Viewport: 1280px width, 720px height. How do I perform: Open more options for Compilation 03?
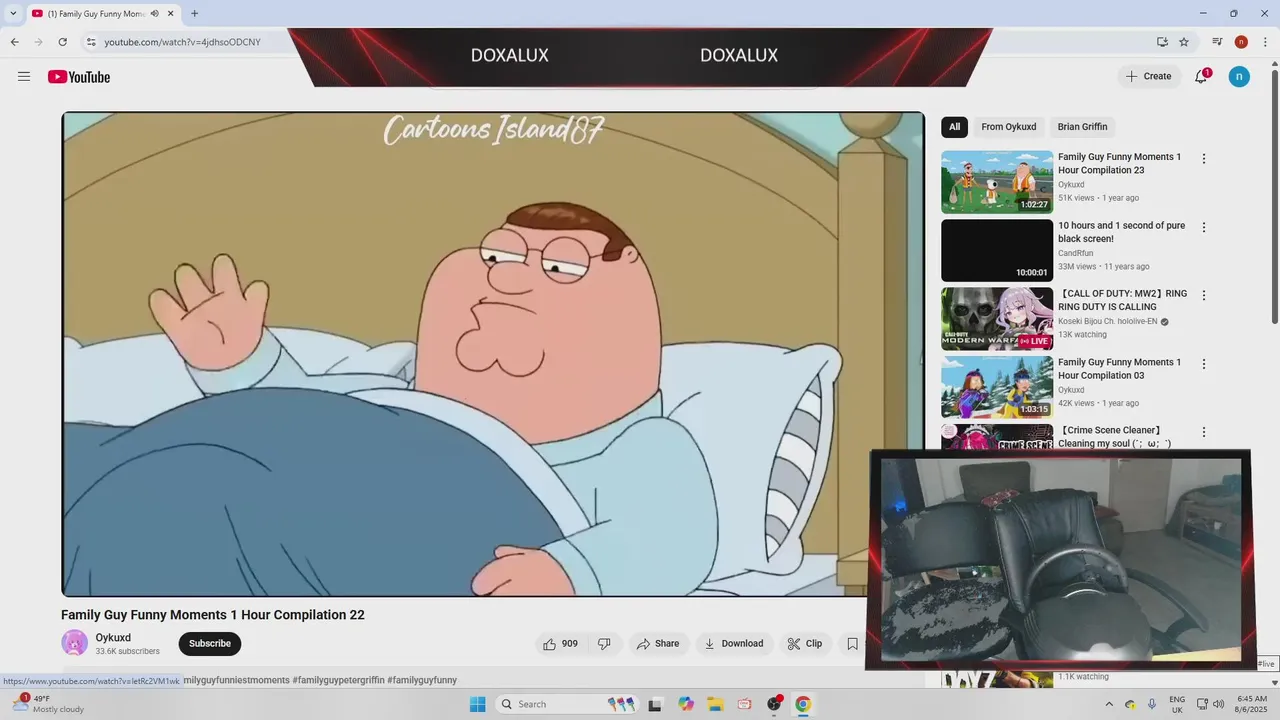click(x=1204, y=364)
